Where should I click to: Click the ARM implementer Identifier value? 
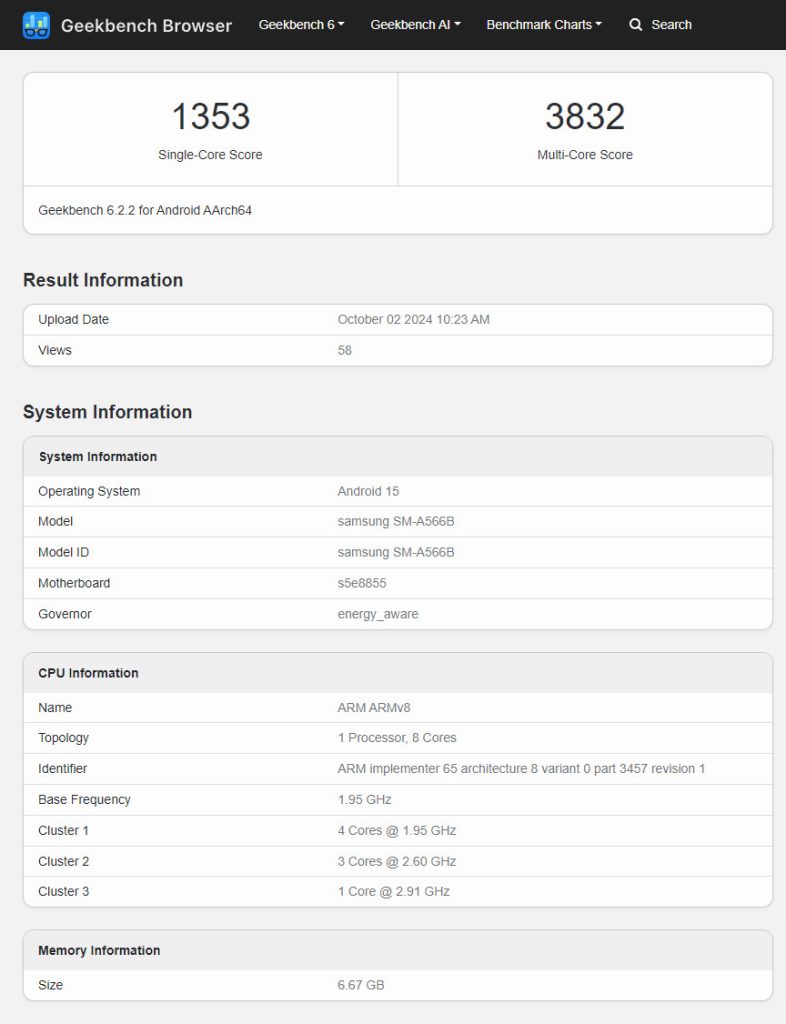pyautogui.click(x=521, y=768)
